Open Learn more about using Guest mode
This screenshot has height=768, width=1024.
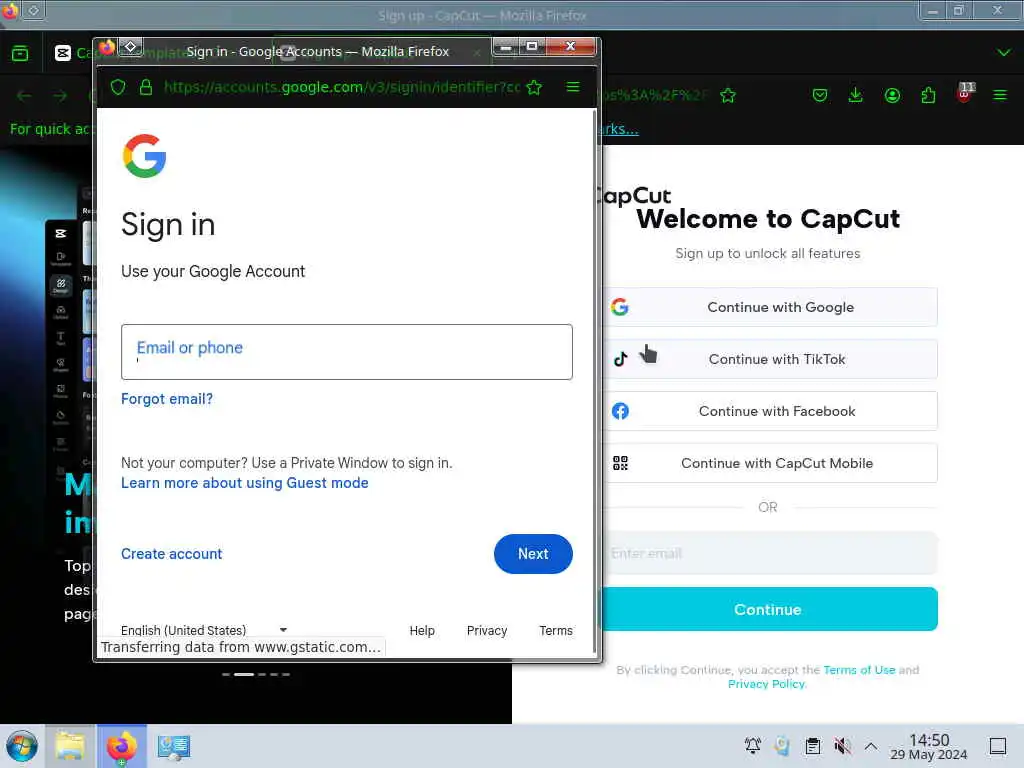245,483
